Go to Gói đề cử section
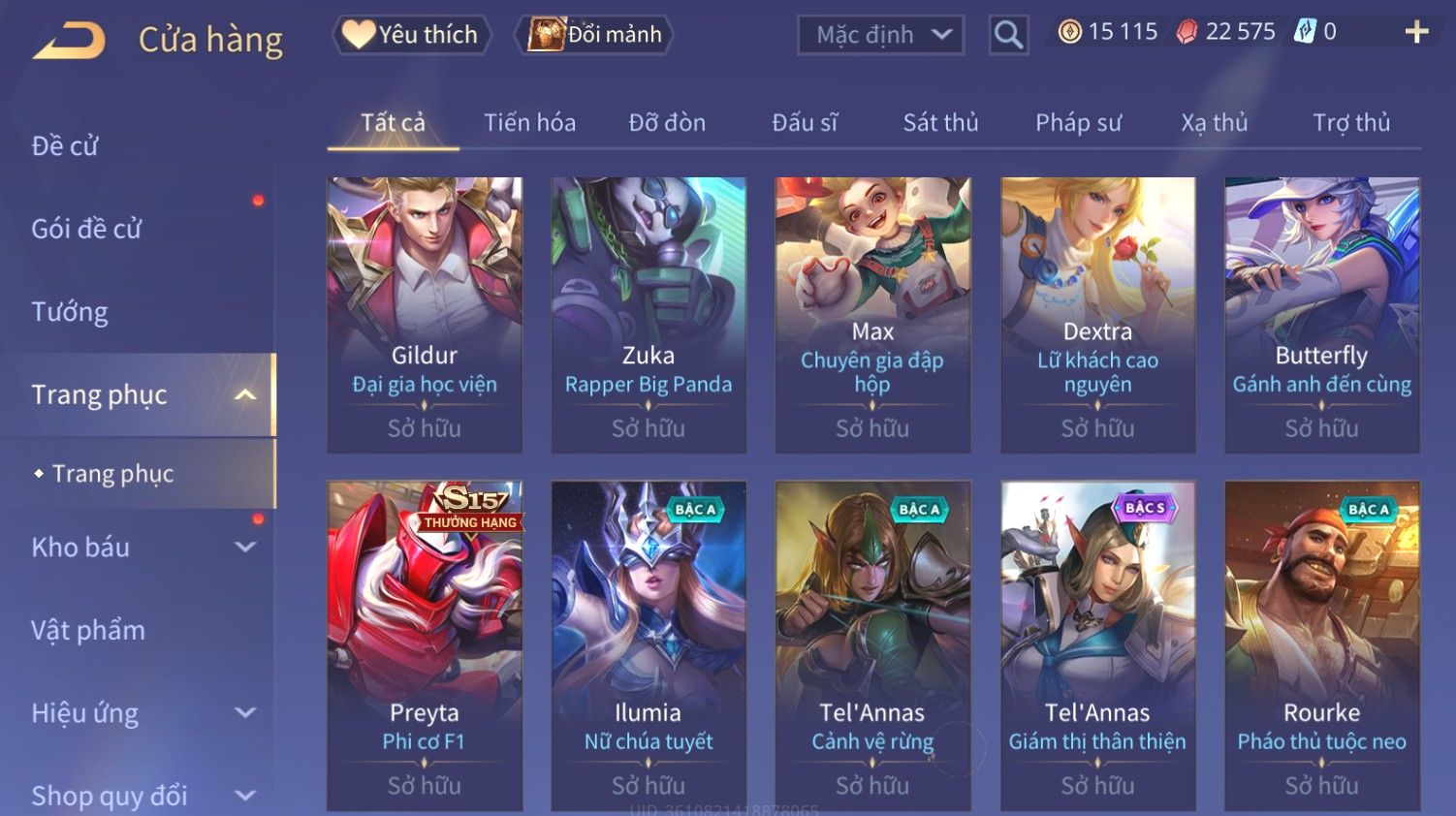This screenshot has width=1456, height=816. (x=86, y=229)
